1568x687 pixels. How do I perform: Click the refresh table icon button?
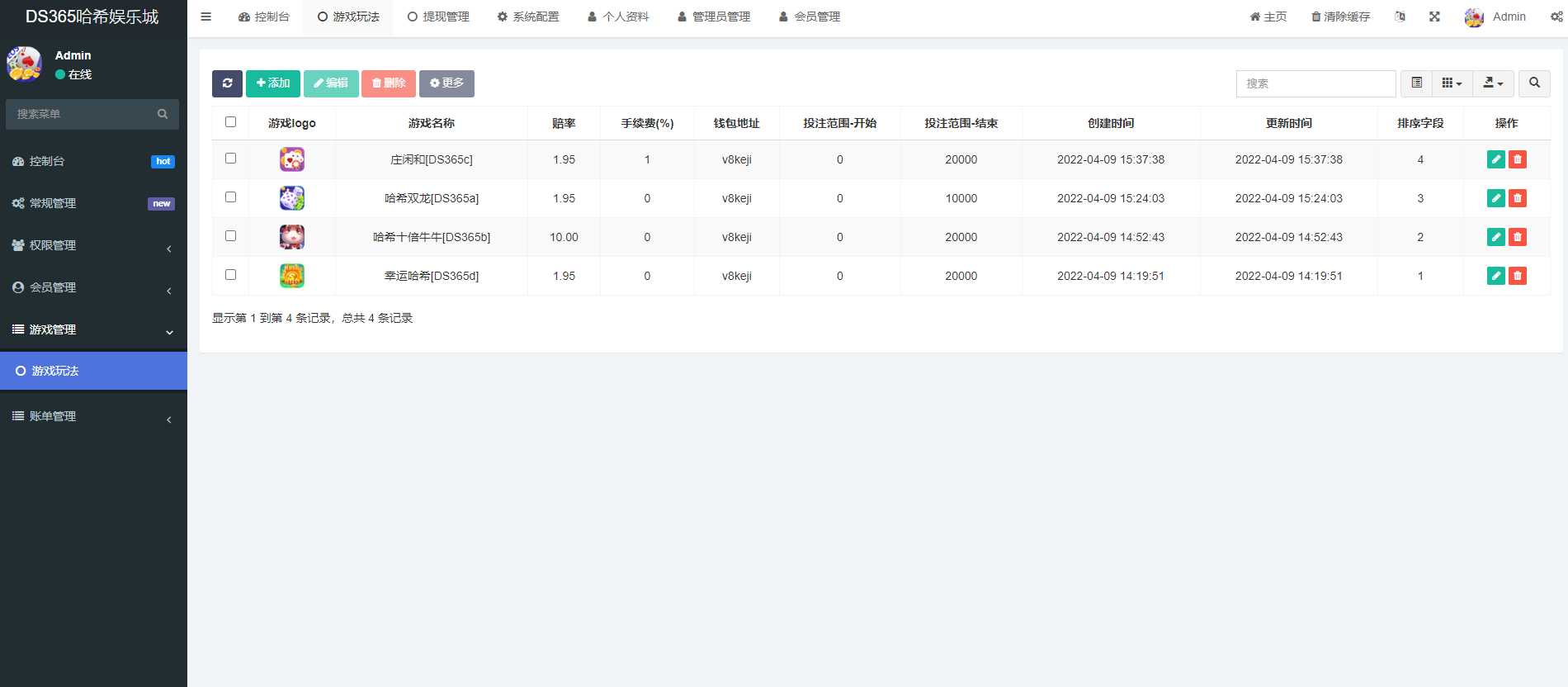point(227,83)
